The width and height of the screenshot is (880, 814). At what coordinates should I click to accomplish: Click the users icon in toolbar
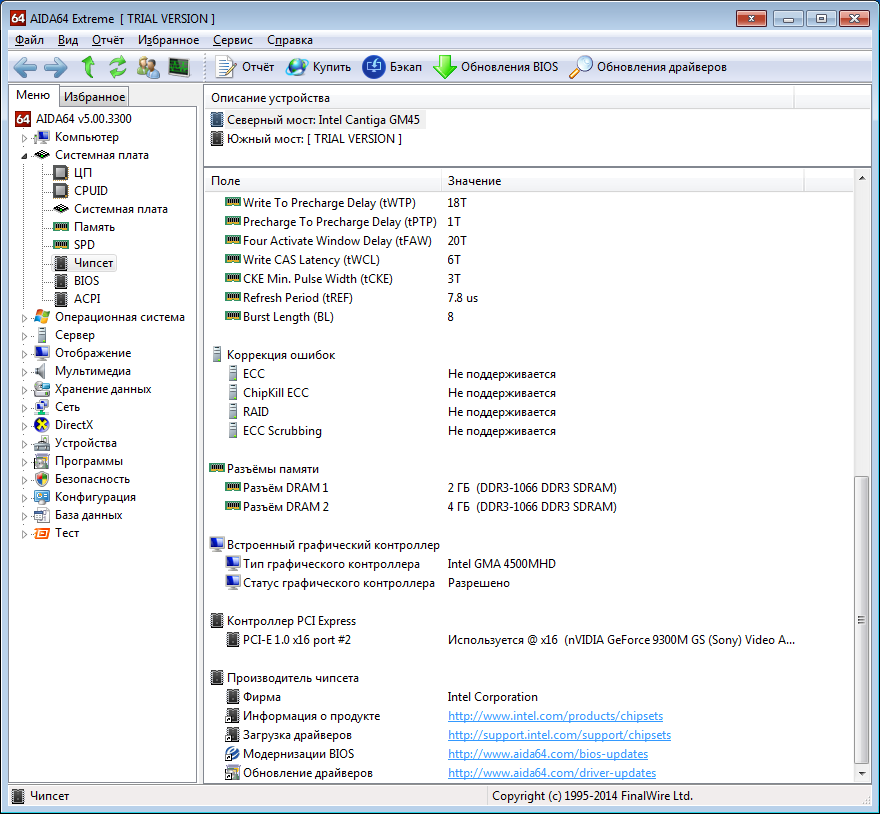click(148, 67)
